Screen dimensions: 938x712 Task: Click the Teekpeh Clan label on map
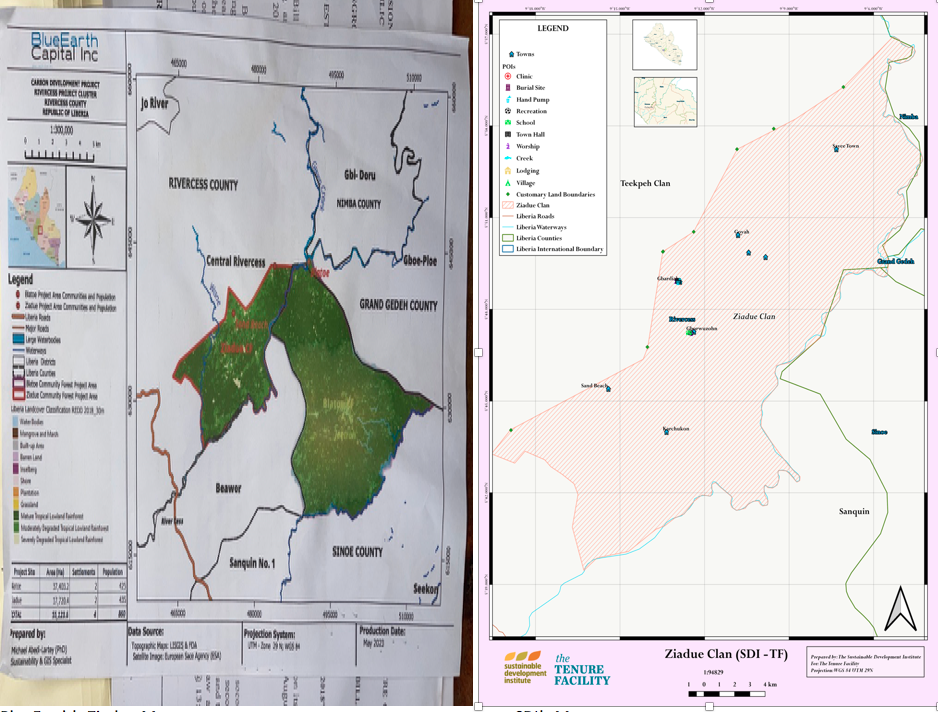645,184
